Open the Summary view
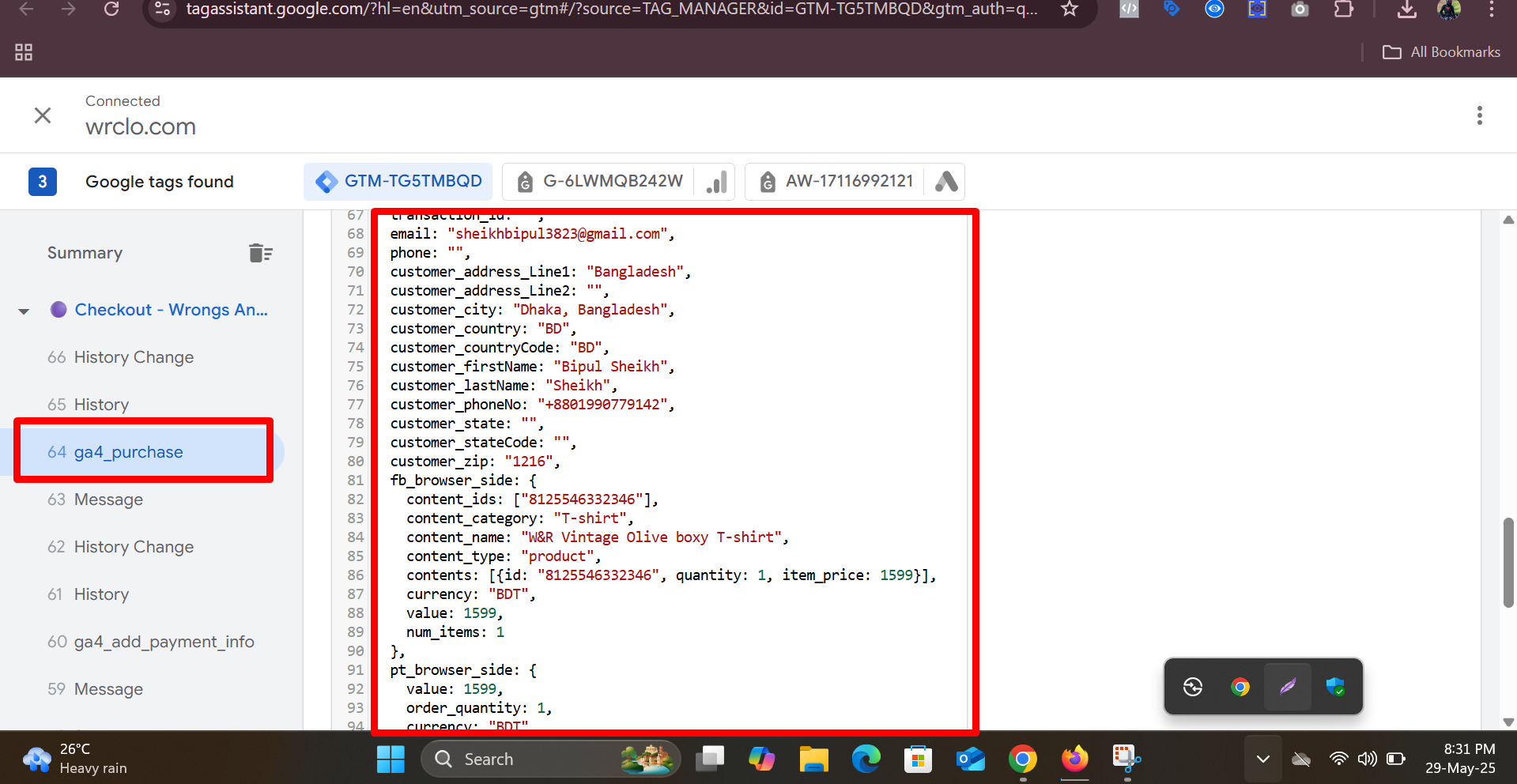1517x784 pixels. pos(85,253)
